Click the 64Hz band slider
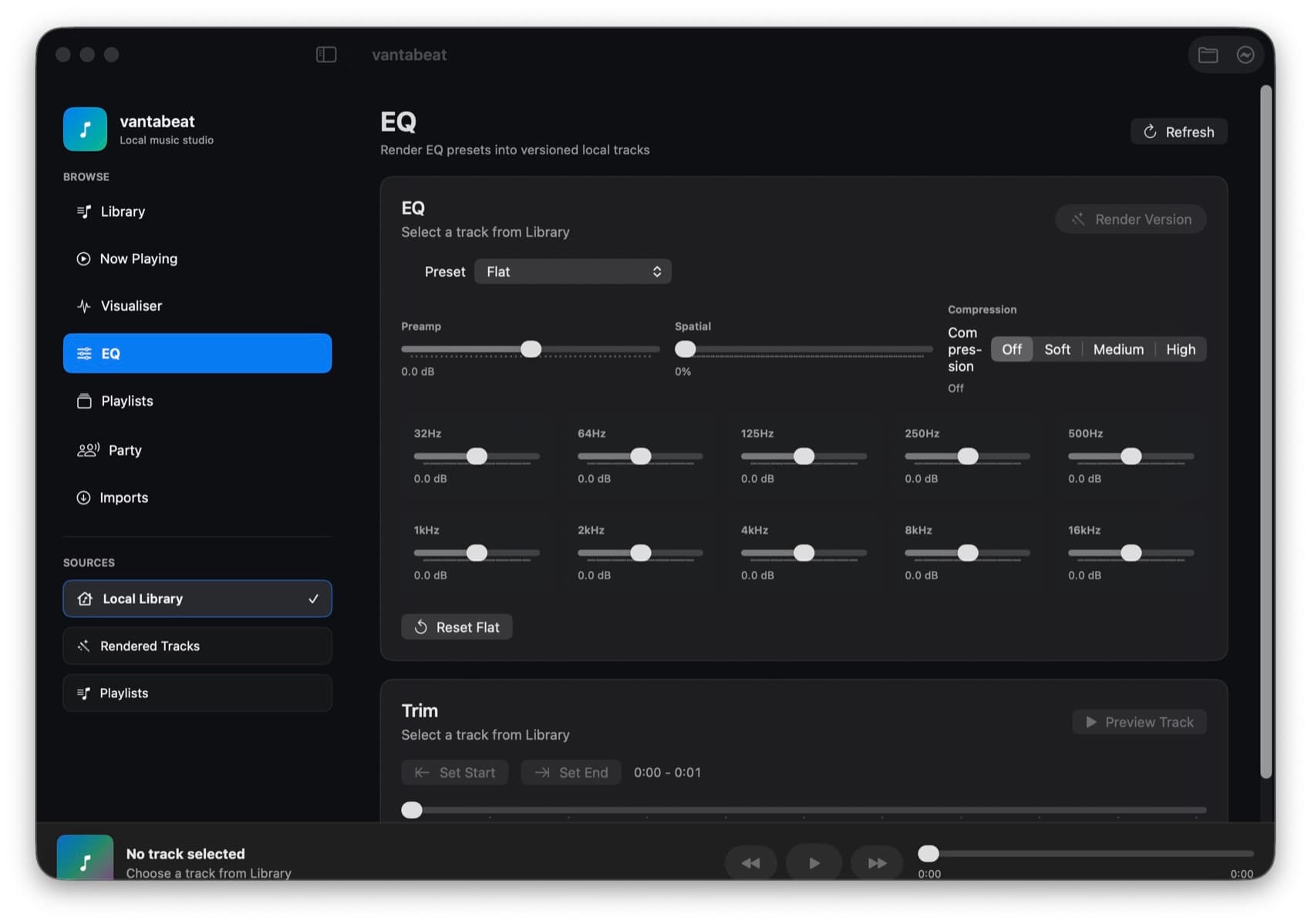 pos(640,456)
